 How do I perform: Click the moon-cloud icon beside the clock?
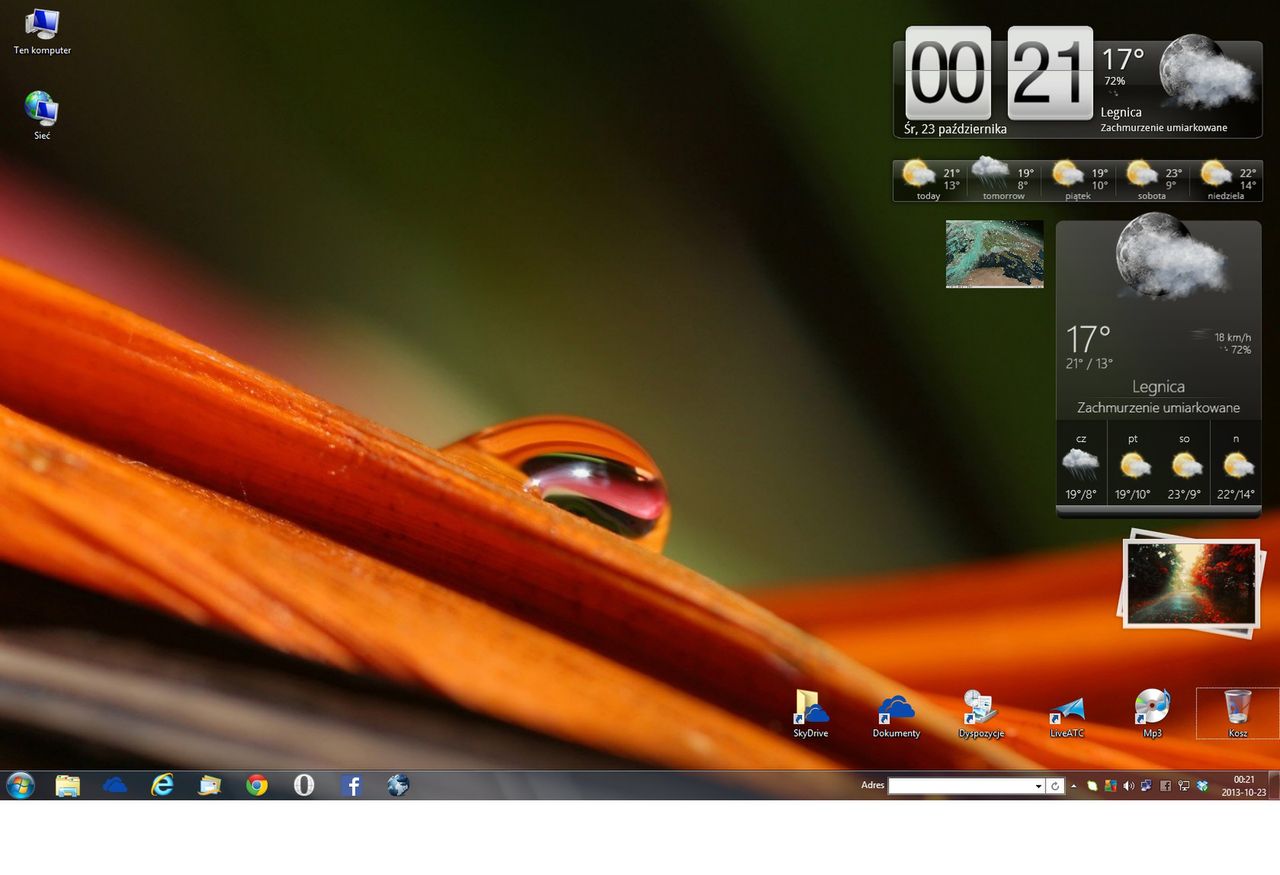pyautogui.click(x=1207, y=71)
